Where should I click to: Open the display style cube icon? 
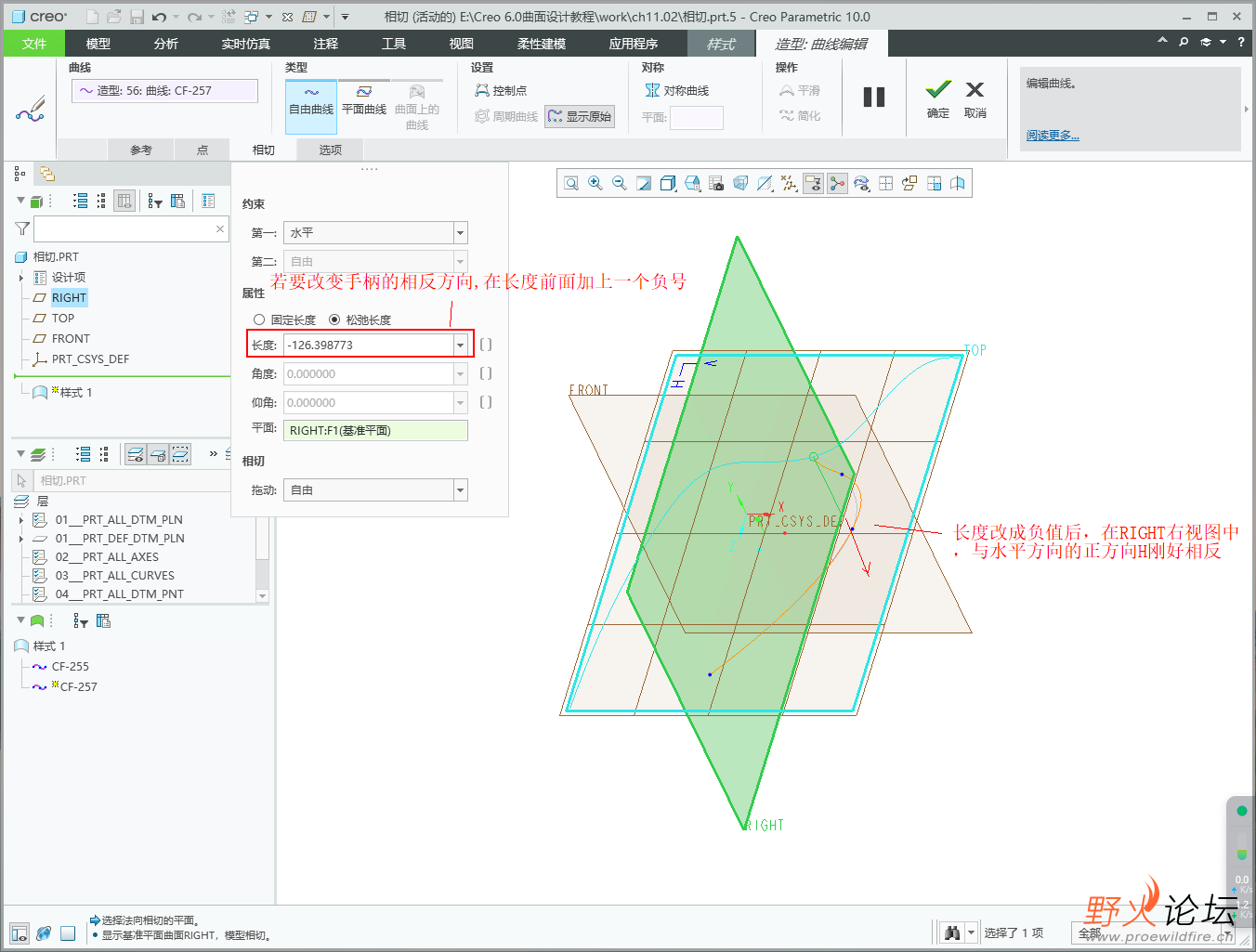pyautogui.click(x=668, y=183)
